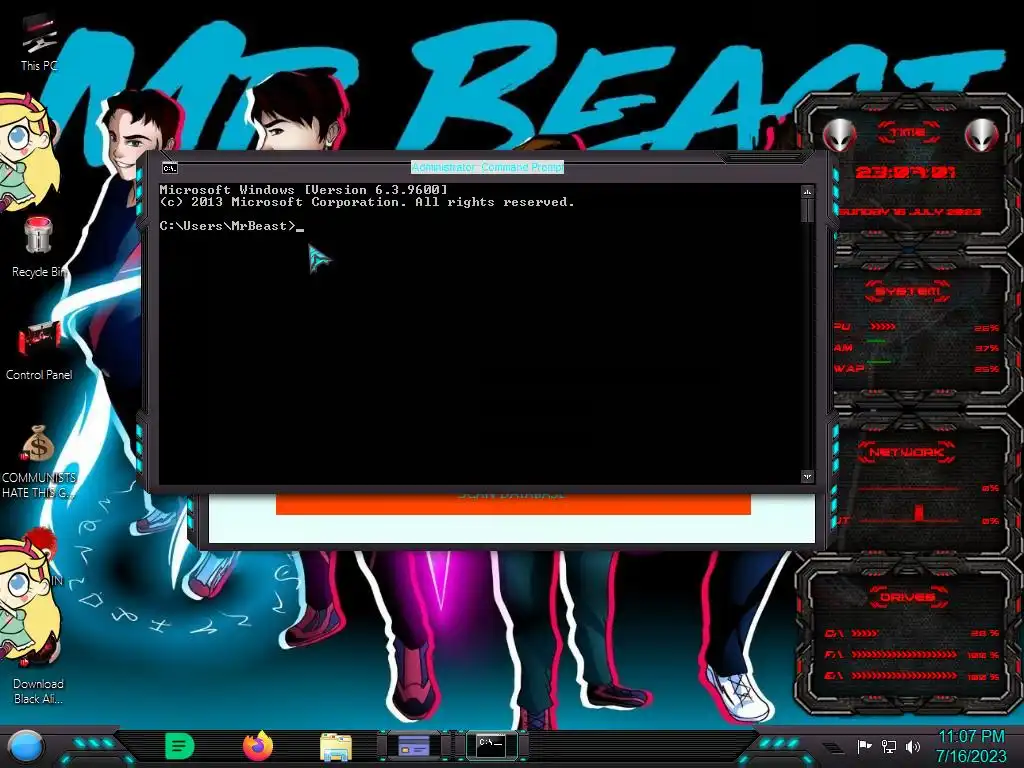The width and height of the screenshot is (1024, 768).
Task: Open the Recycle Bin desktop icon
Action: [39, 248]
